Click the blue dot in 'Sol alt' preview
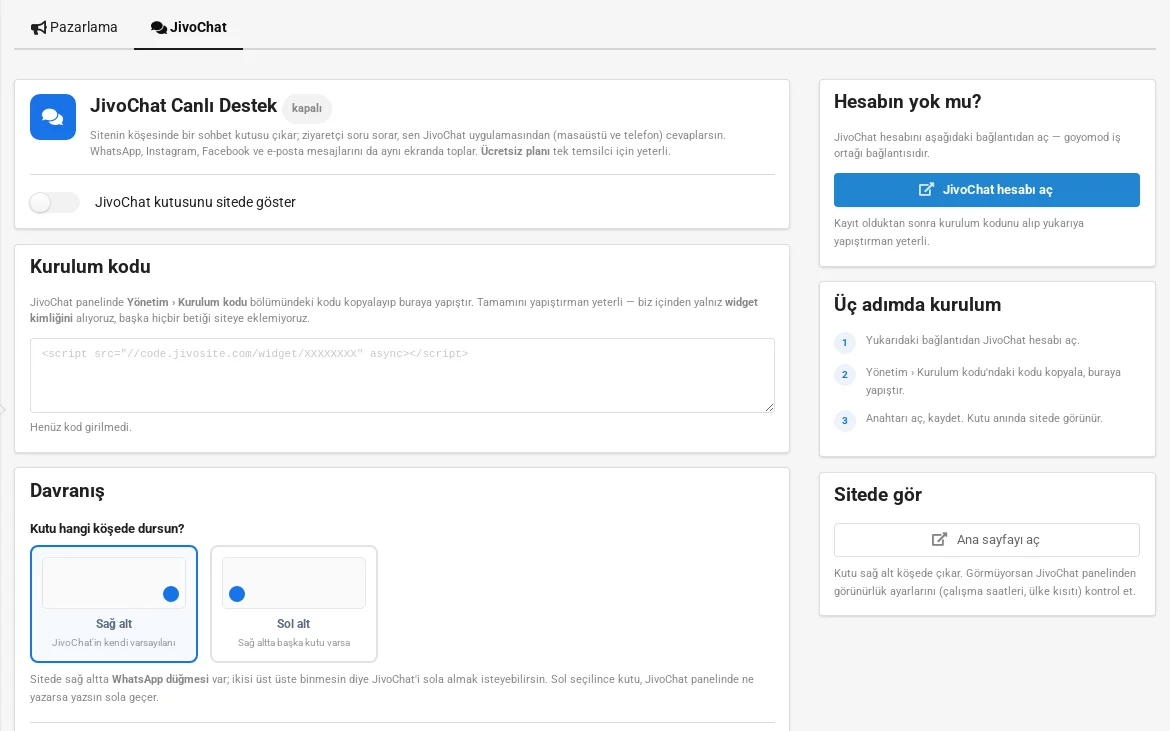1170x731 pixels. pos(237,594)
